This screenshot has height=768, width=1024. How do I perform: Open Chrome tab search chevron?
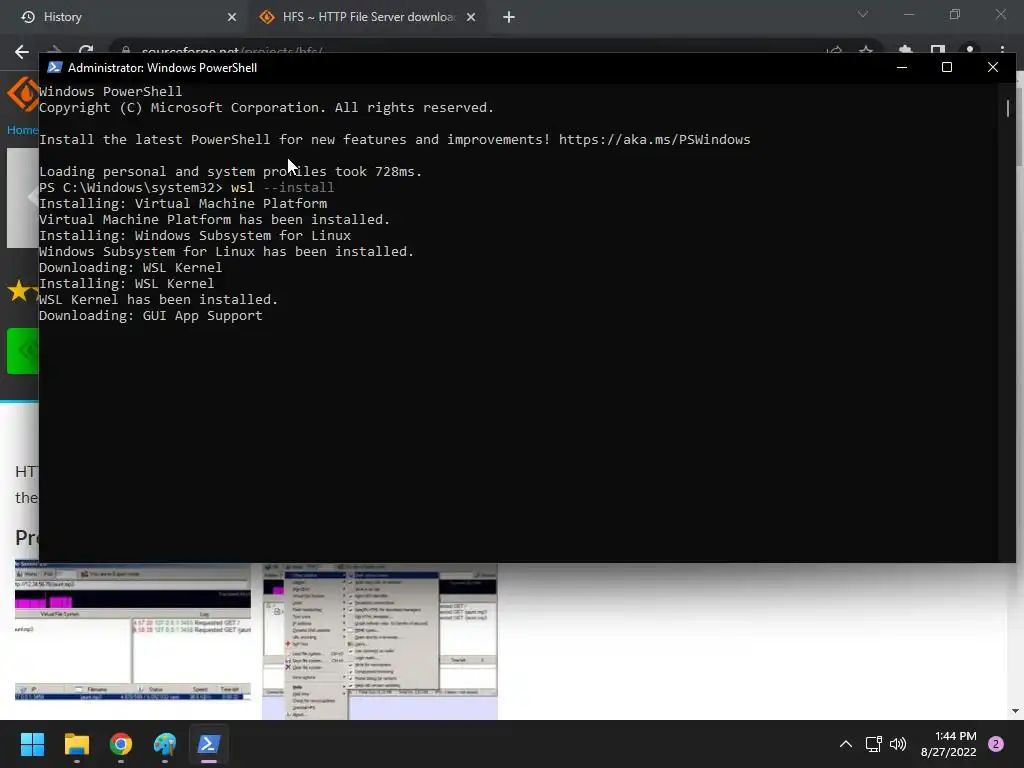863,14
